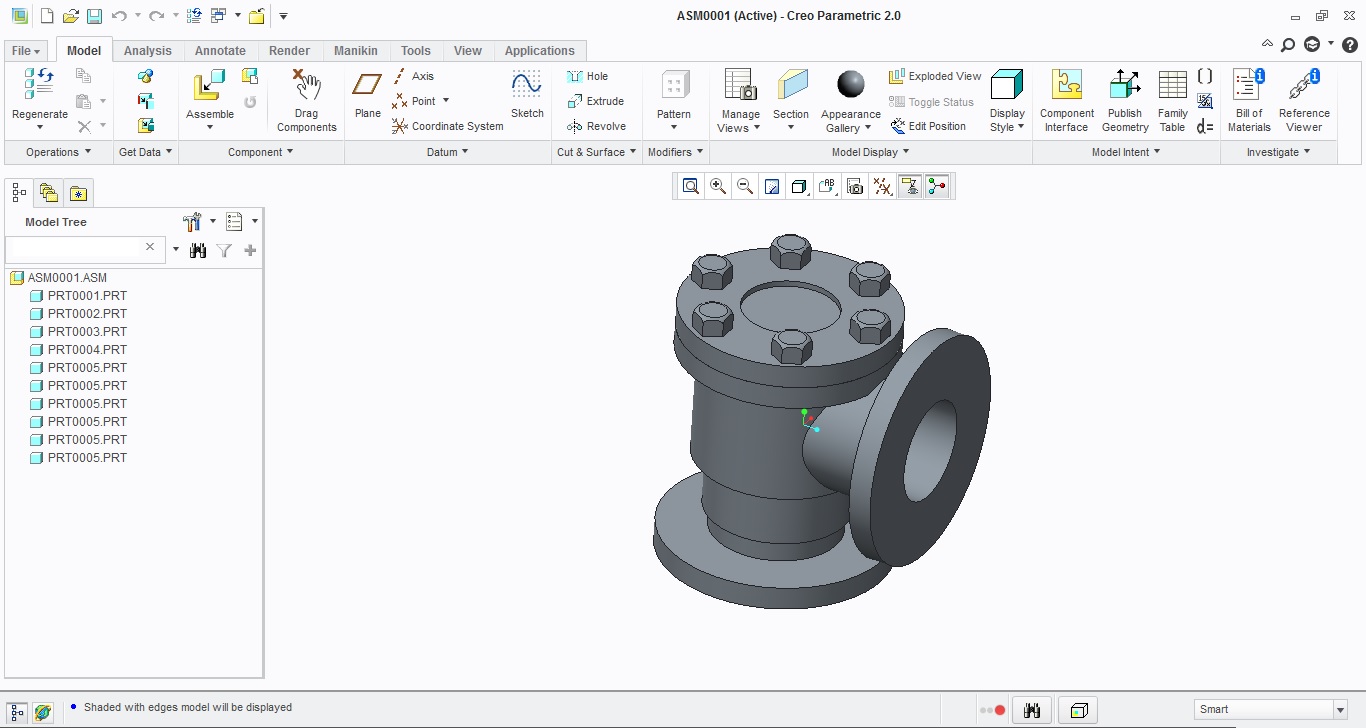Expand the Model Display group dropdown

pos(871,152)
